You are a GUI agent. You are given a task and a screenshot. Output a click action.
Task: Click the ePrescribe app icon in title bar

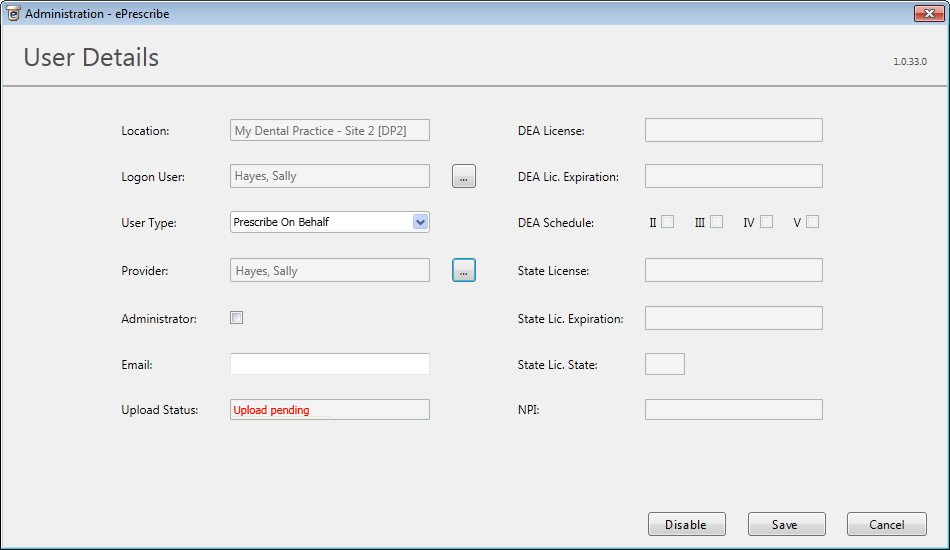pos(13,14)
